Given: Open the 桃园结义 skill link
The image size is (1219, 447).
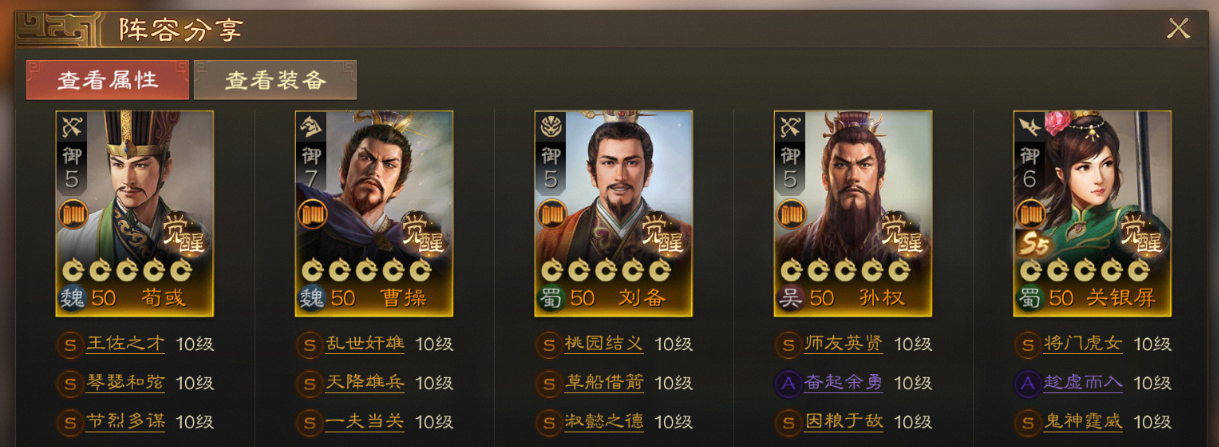Looking at the screenshot, I should tap(604, 344).
